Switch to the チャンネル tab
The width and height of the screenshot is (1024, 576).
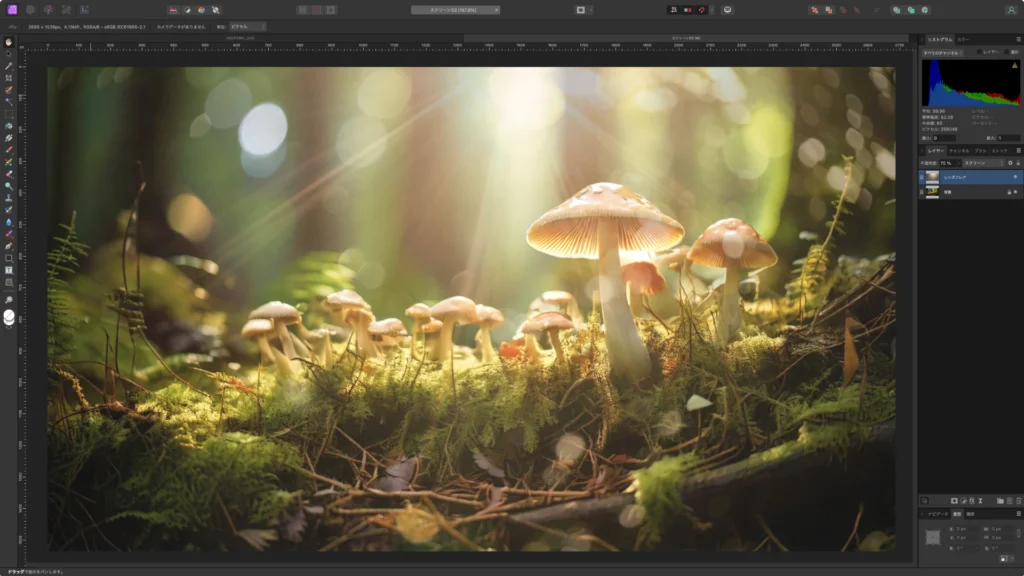pos(958,150)
